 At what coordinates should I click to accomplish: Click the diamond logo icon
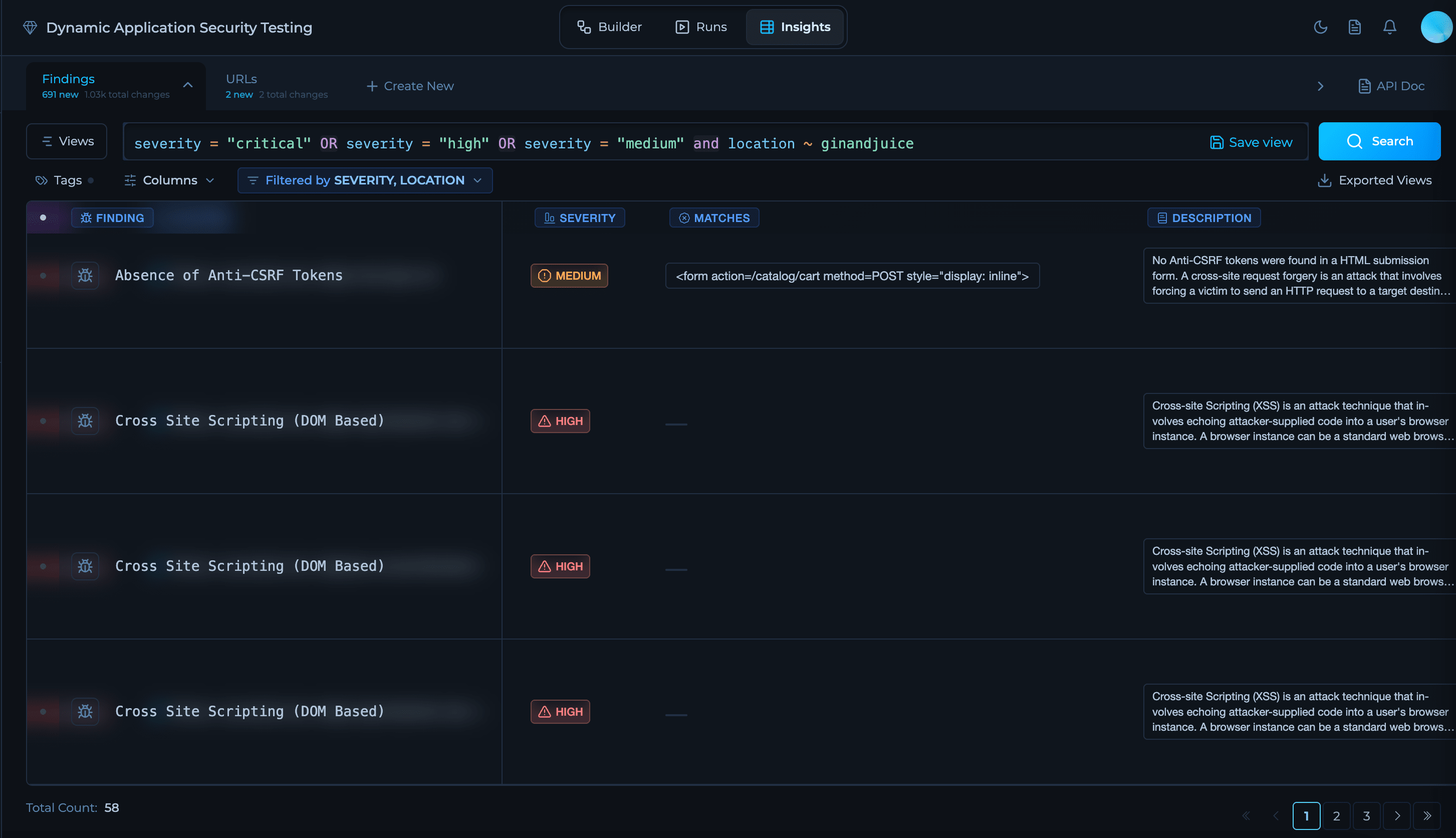click(x=30, y=27)
